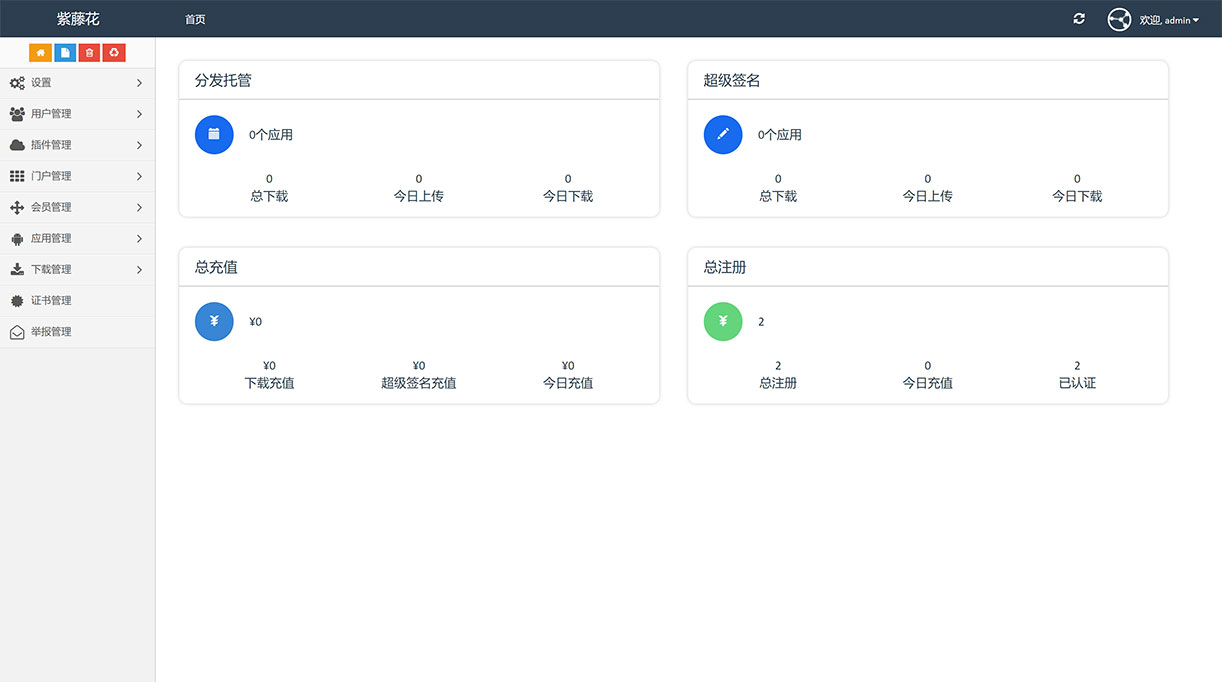The image size is (1222, 682).
Task: Click the orange home shortcut button
Action: [x=40, y=53]
